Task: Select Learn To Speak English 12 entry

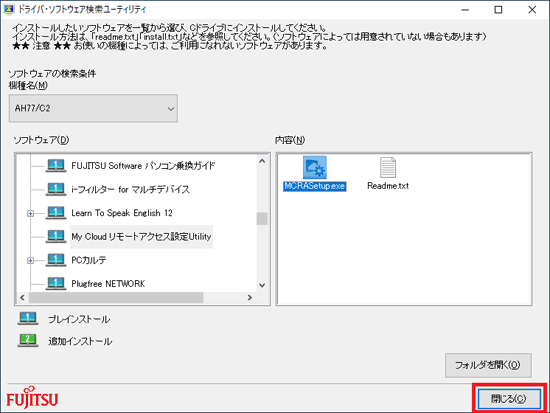Action: (x=122, y=213)
